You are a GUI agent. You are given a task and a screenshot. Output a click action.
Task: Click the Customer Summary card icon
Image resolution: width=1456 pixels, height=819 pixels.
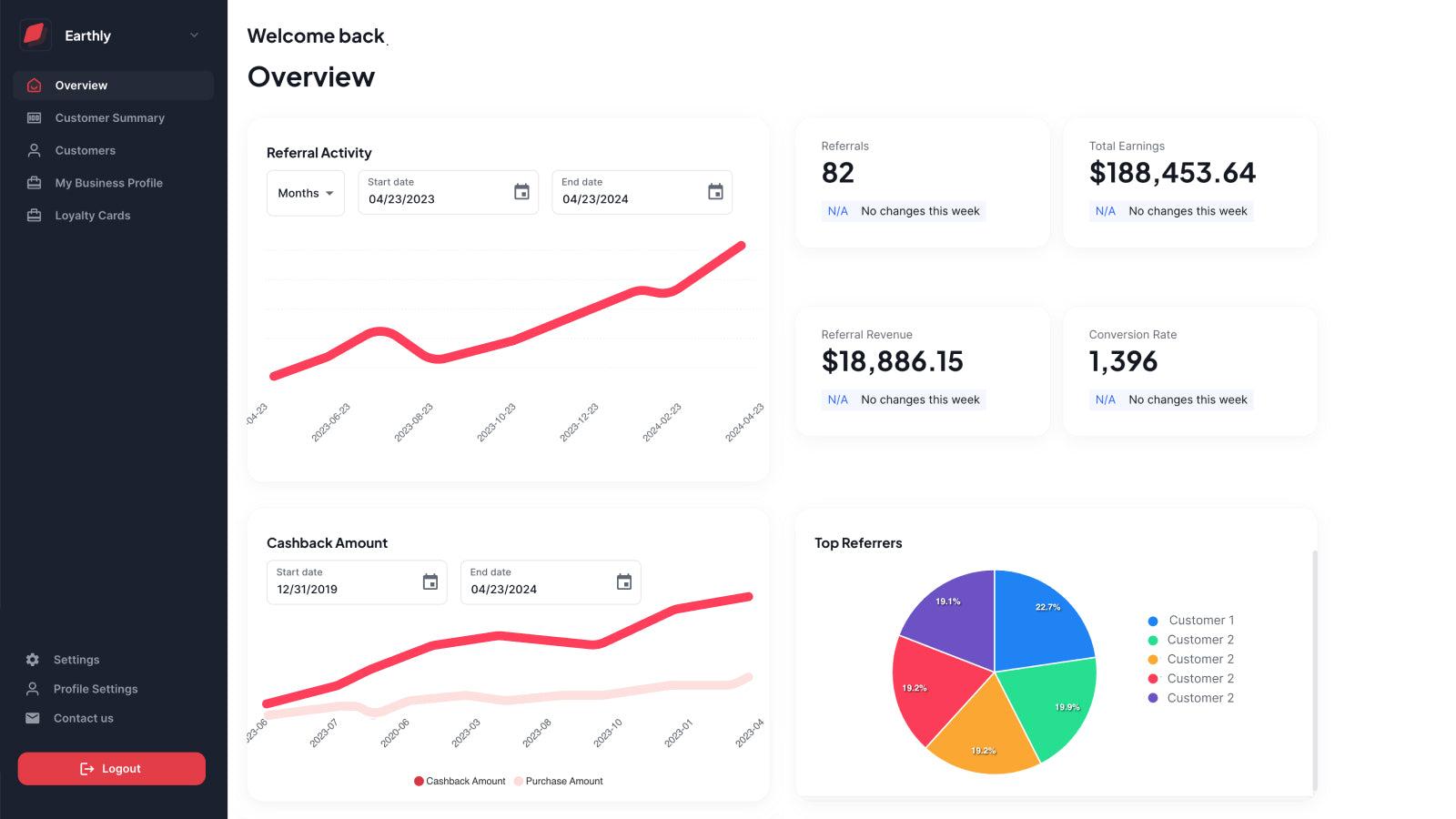click(34, 117)
